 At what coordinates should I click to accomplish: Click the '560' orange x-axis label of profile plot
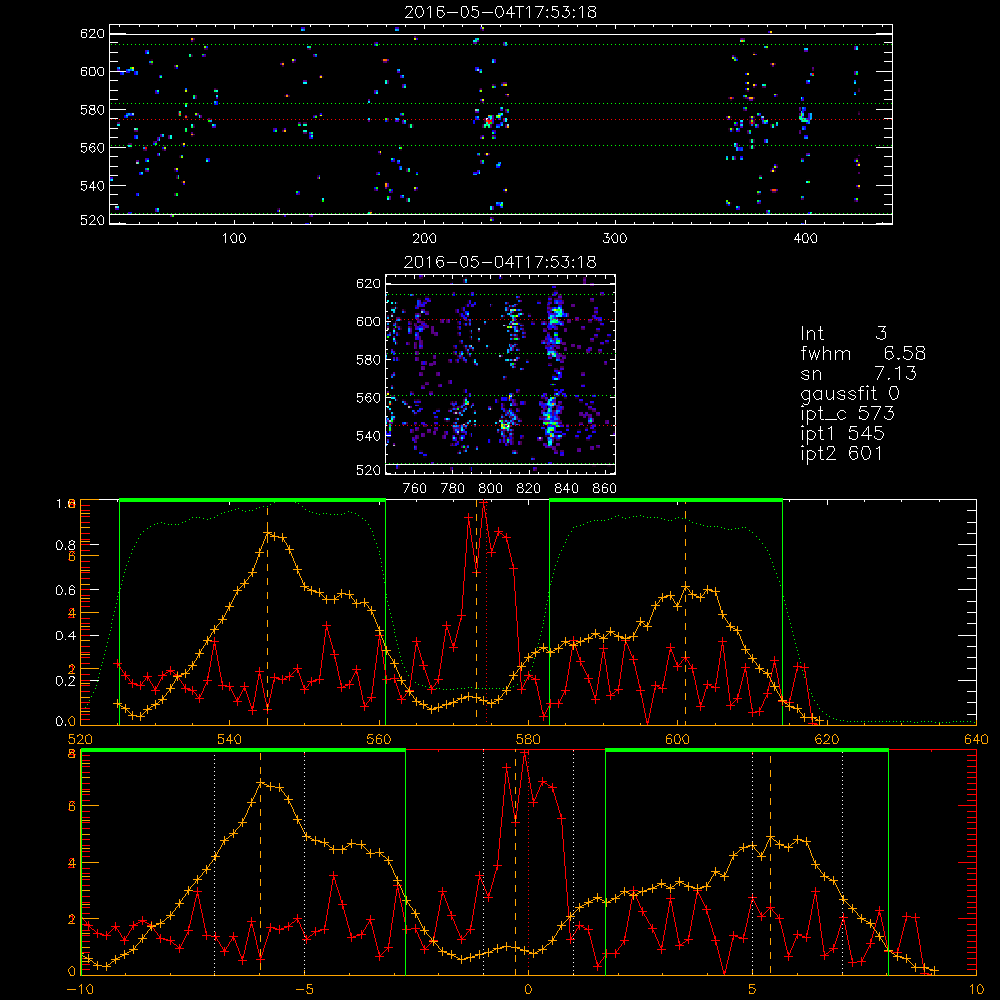pos(379,739)
